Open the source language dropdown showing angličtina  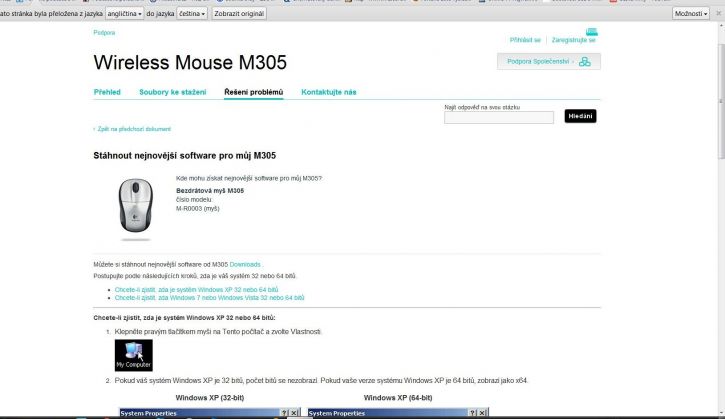coord(124,13)
